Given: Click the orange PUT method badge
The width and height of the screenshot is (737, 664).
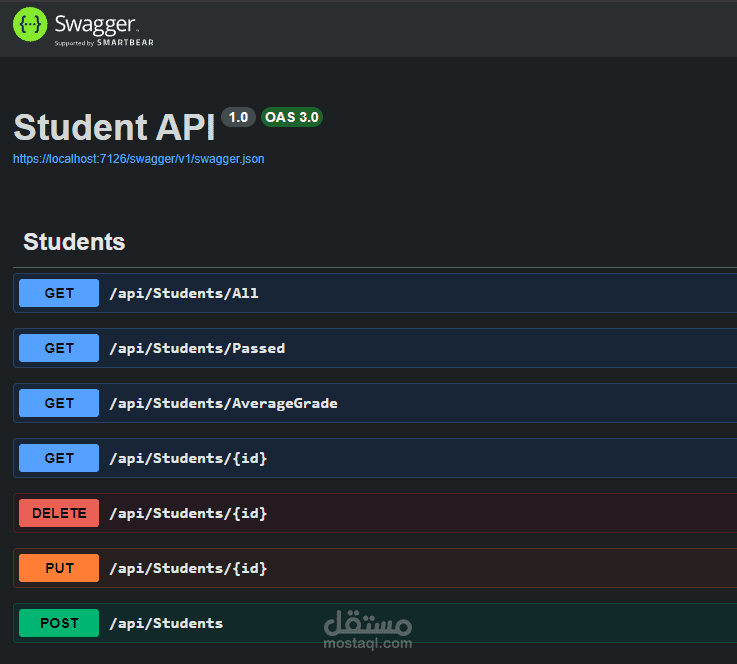Looking at the screenshot, I should [x=59, y=568].
